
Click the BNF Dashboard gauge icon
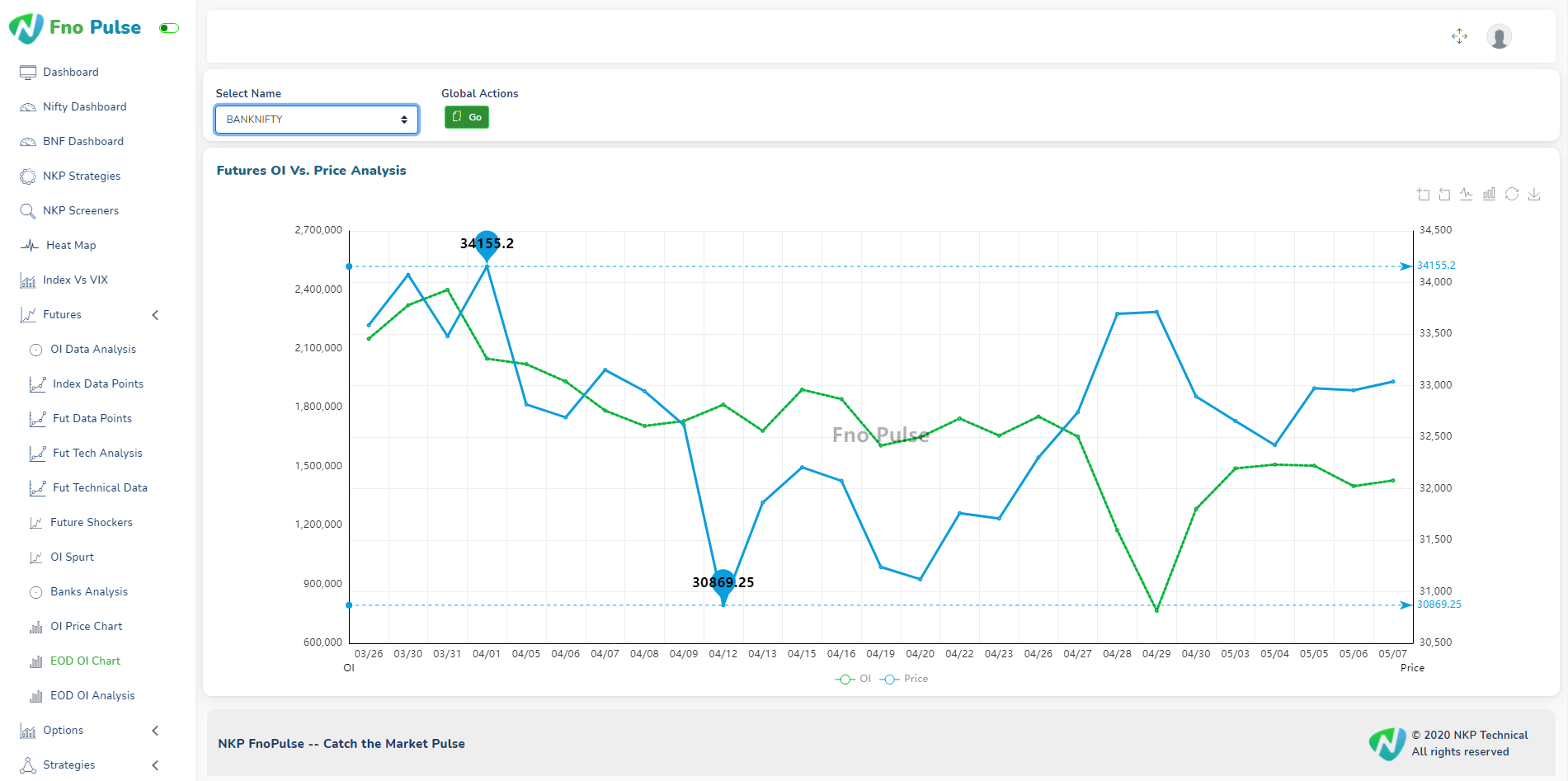click(x=28, y=142)
